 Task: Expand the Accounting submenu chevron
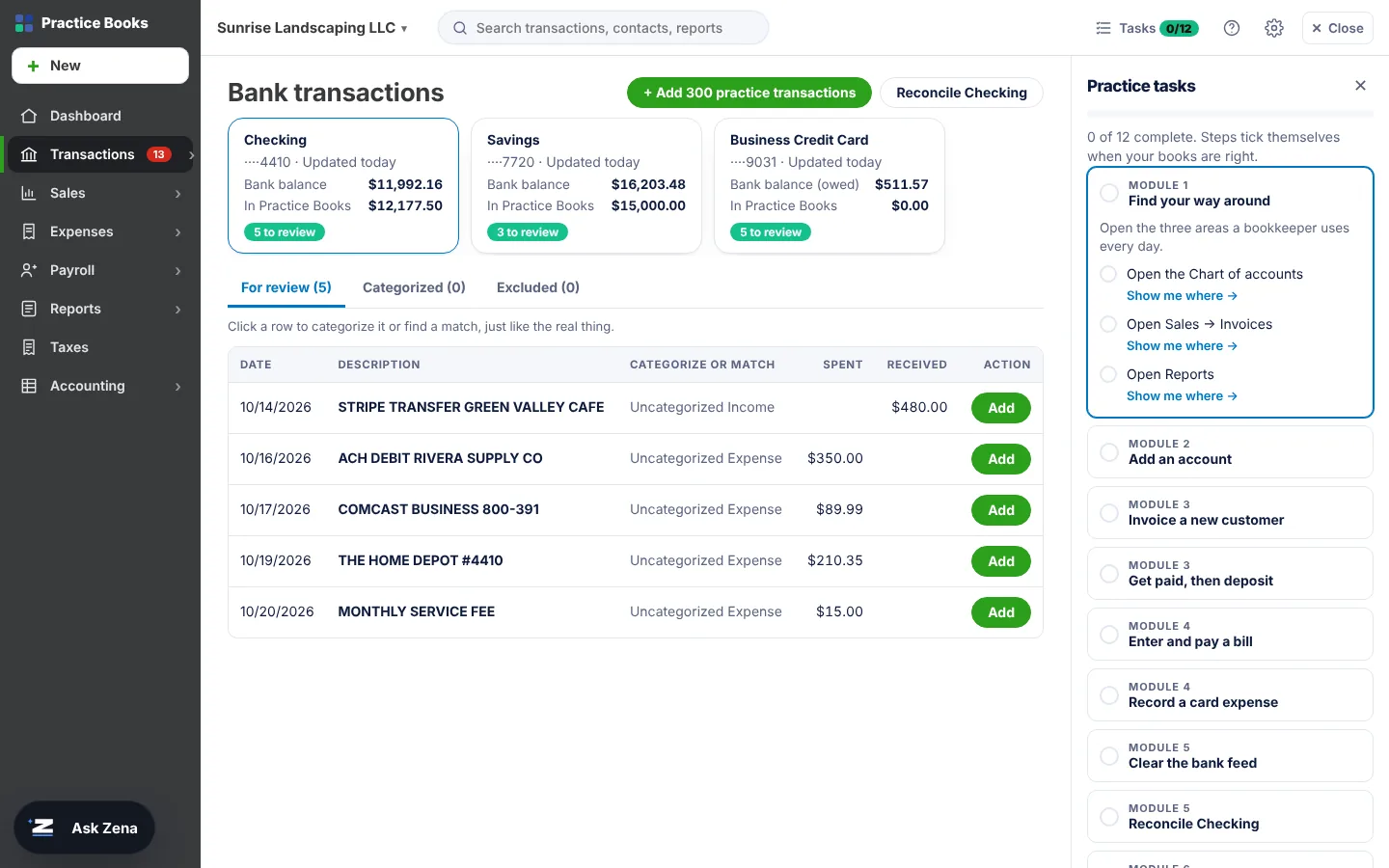point(178,387)
